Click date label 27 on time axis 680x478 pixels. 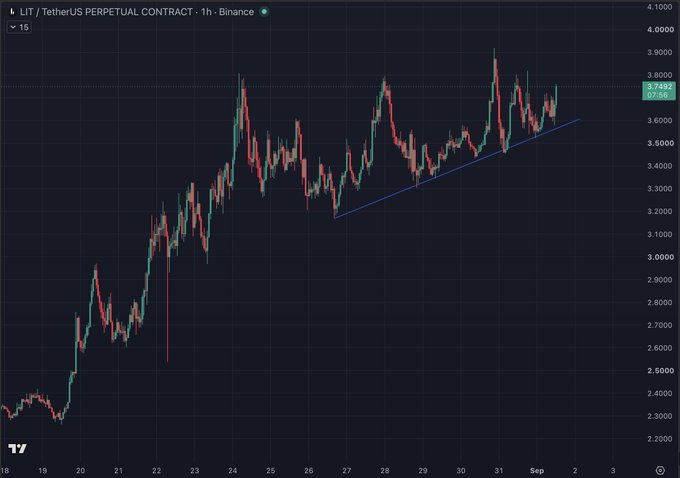[347, 471]
